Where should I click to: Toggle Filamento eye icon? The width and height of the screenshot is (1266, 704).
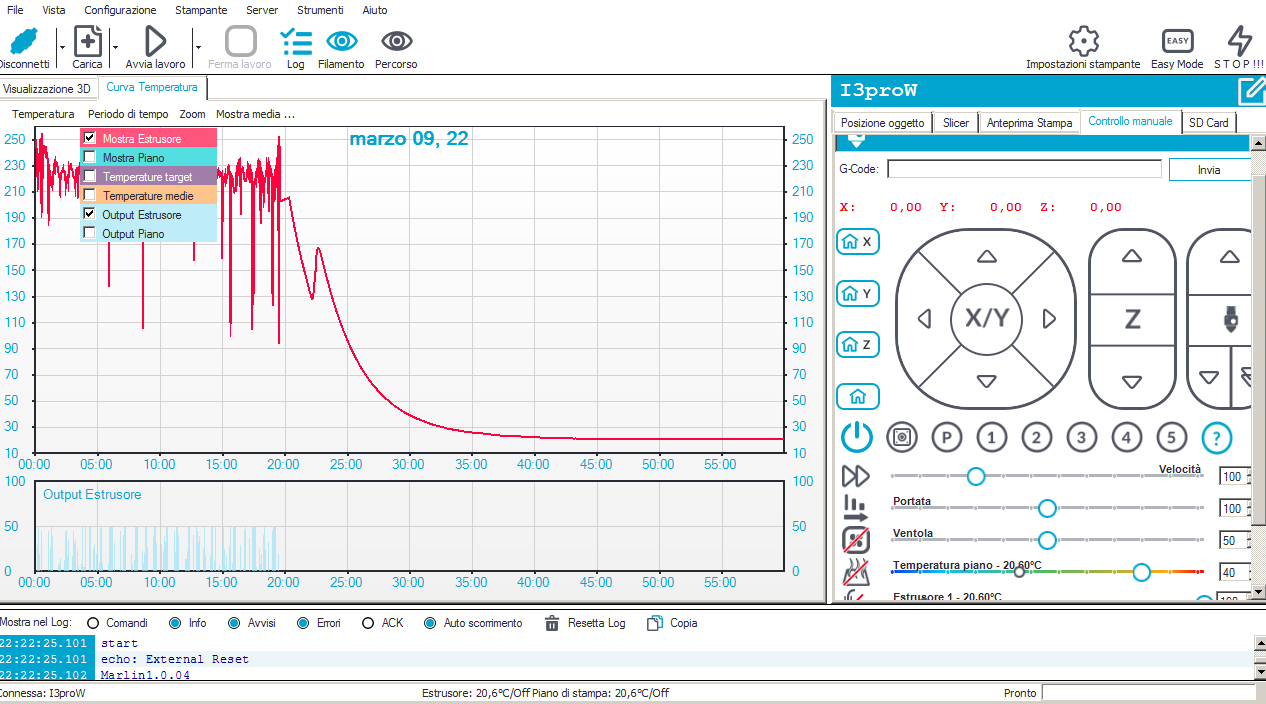tap(341, 42)
